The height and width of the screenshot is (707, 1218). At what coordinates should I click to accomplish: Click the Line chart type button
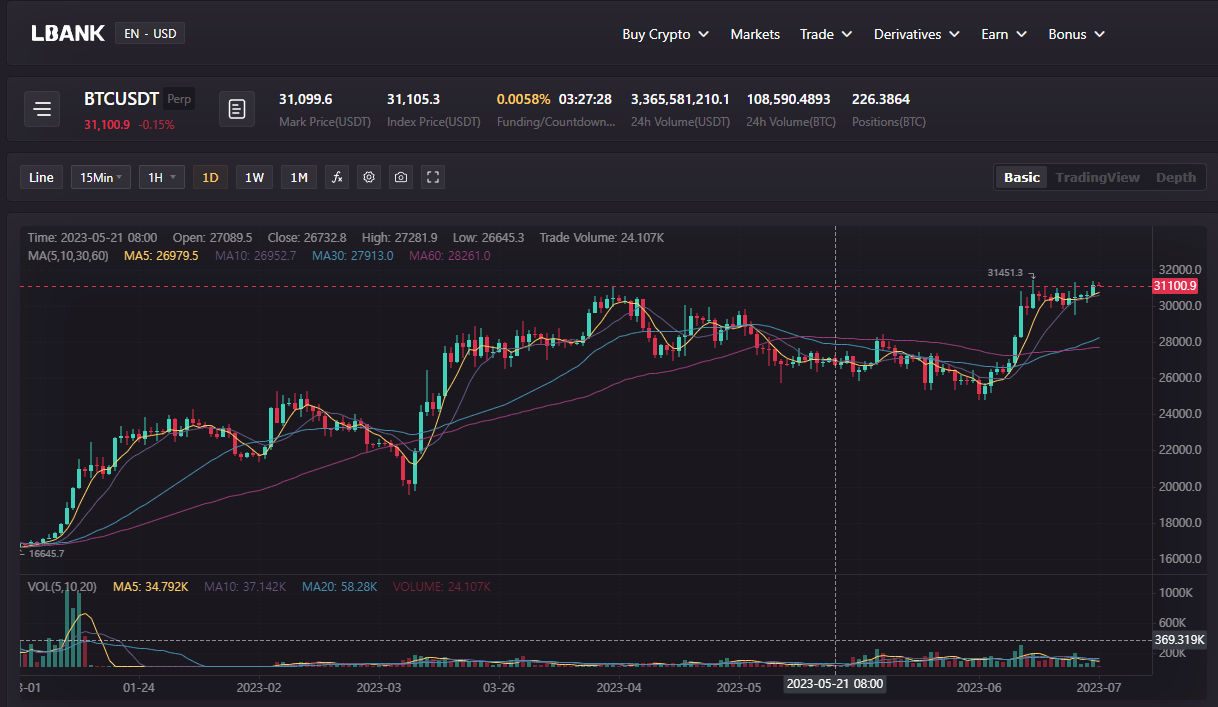pos(41,177)
